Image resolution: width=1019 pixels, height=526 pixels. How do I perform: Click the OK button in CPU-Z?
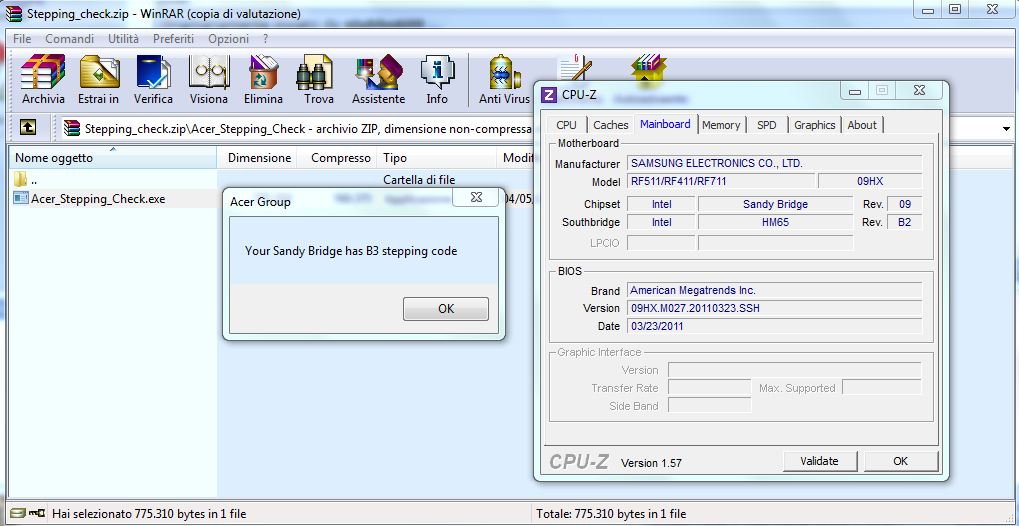click(900, 461)
